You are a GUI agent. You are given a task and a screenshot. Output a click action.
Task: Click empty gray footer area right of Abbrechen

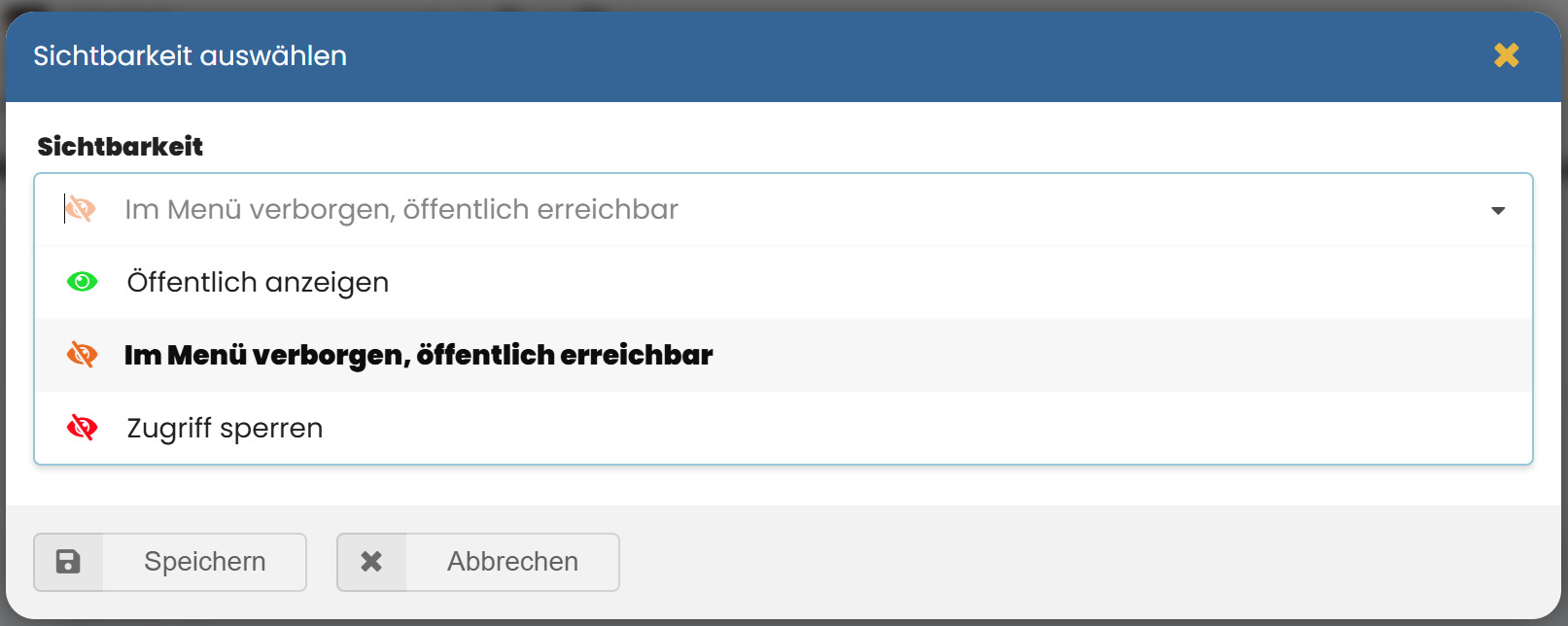click(1069, 562)
